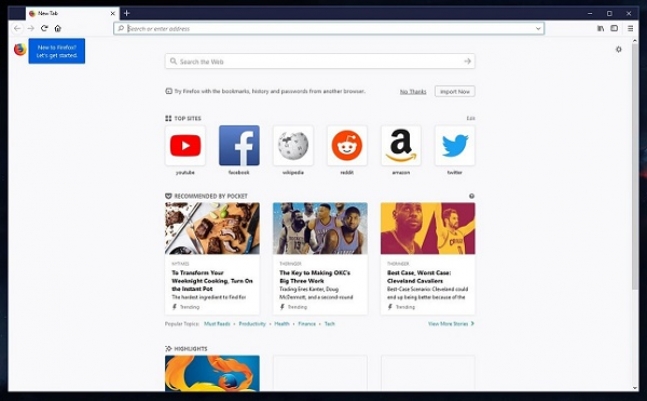This screenshot has height=401, width=647.
Task: Open the youtube top site tile
Action: coord(185,146)
